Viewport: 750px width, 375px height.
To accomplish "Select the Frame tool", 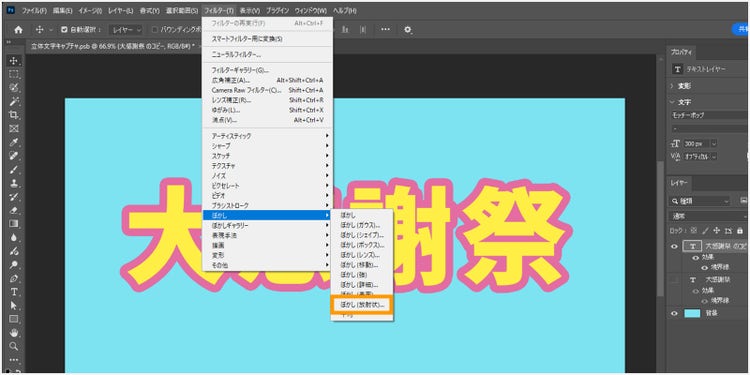I will click(14, 128).
